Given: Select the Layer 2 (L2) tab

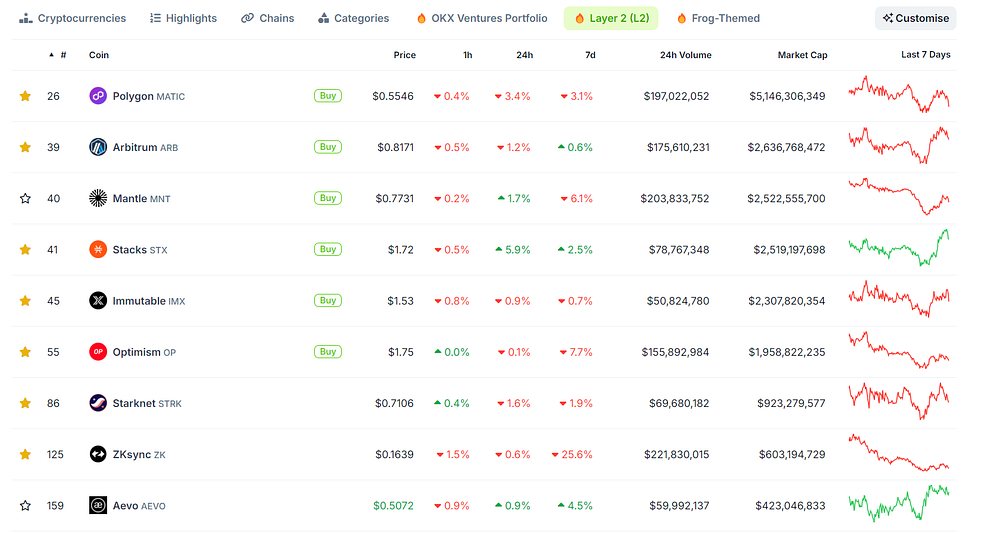Looking at the screenshot, I should [611, 18].
